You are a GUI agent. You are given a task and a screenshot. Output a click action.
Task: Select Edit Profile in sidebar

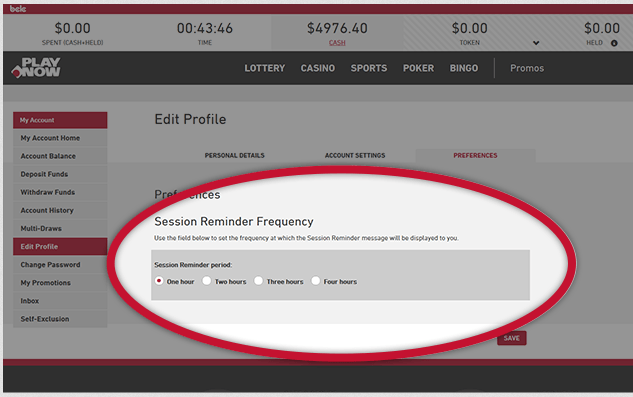(60, 246)
